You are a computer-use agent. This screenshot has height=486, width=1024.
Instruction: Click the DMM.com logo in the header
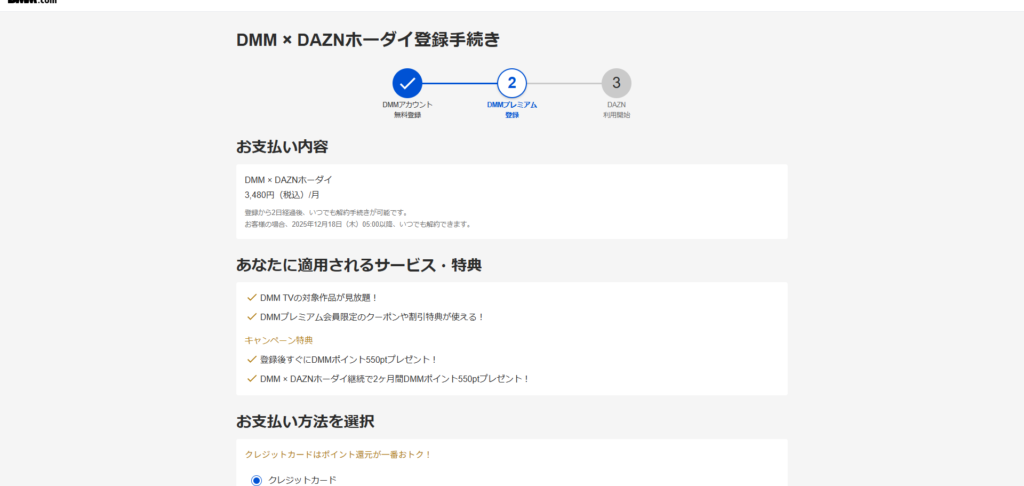coord(28,3)
